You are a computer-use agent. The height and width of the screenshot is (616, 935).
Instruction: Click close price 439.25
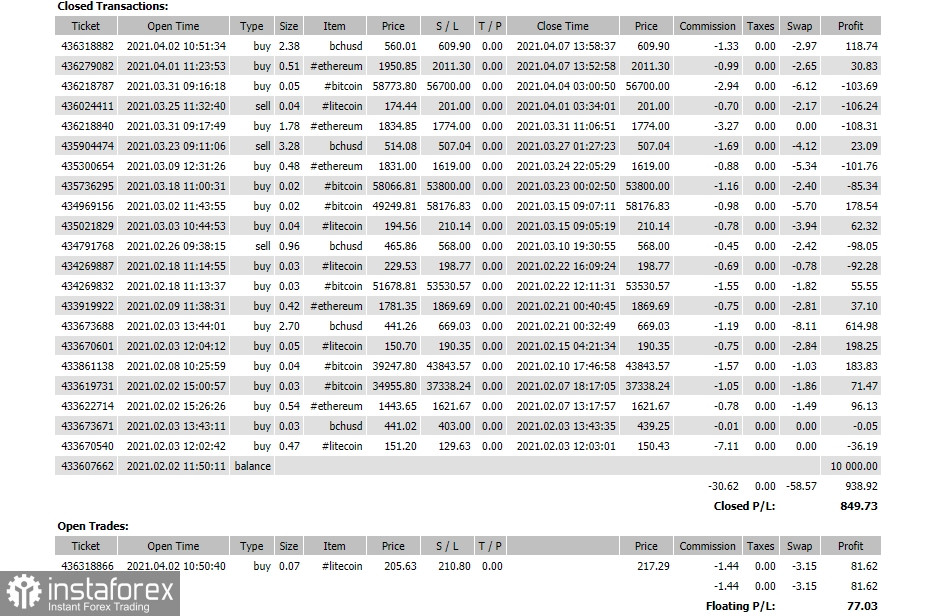click(x=653, y=426)
